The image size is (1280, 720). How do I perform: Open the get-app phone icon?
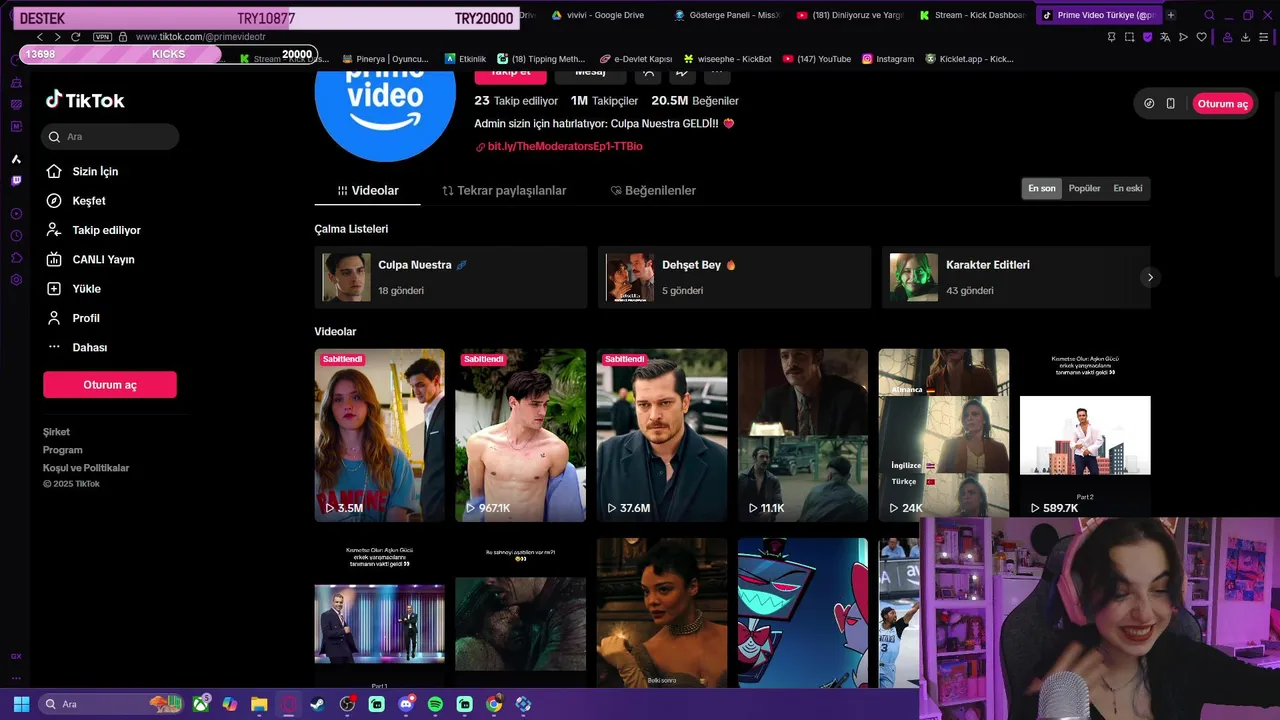click(1170, 104)
